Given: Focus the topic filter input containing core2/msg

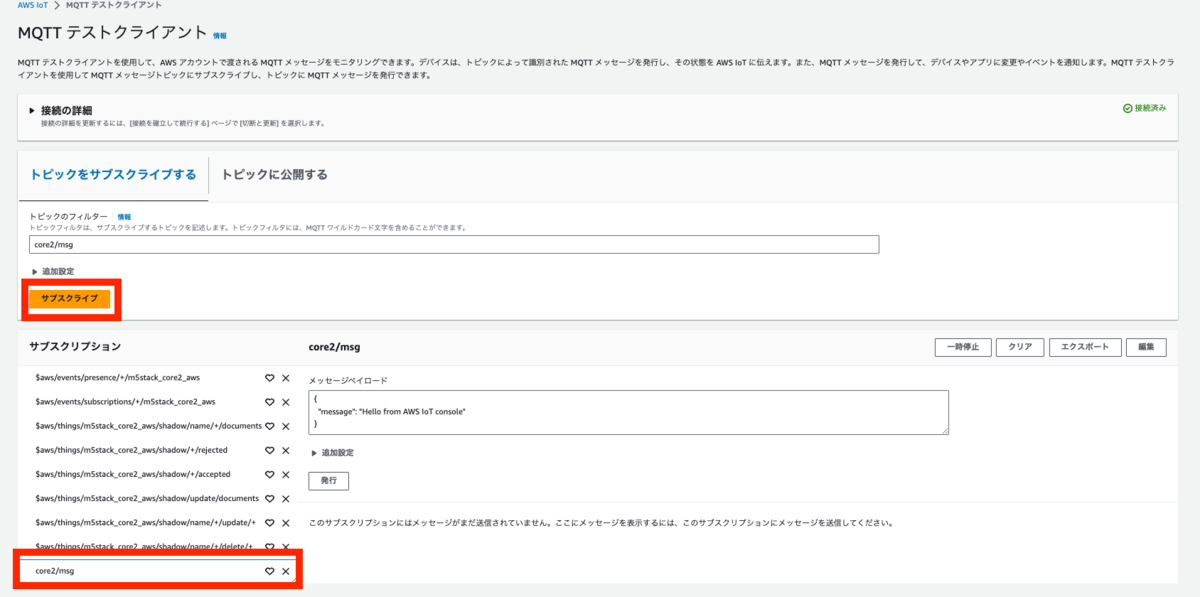Looking at the screenshot, I should tap(454, 244).
